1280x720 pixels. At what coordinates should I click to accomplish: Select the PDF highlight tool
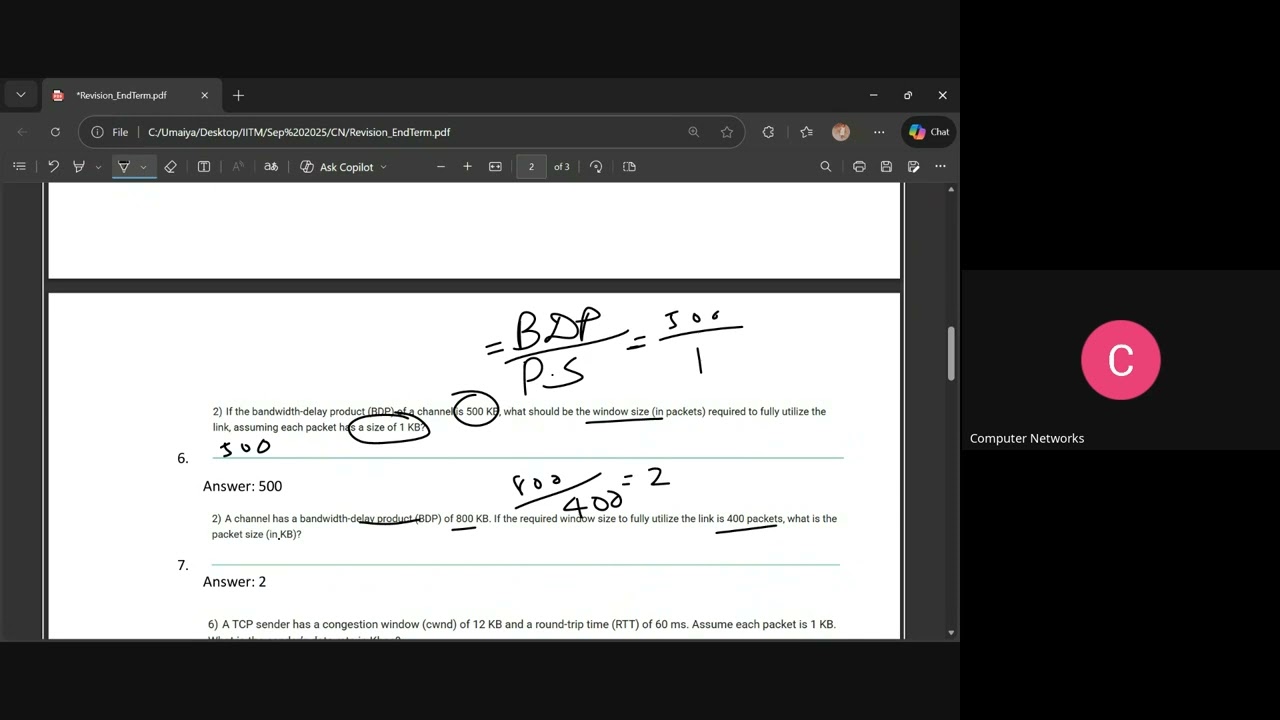(x=79, y=167)
